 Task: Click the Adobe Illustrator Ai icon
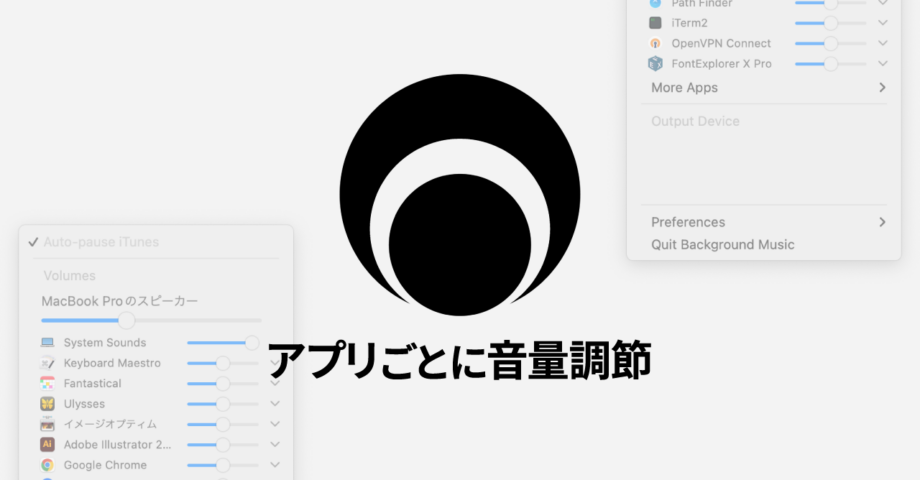click(48, 444)
